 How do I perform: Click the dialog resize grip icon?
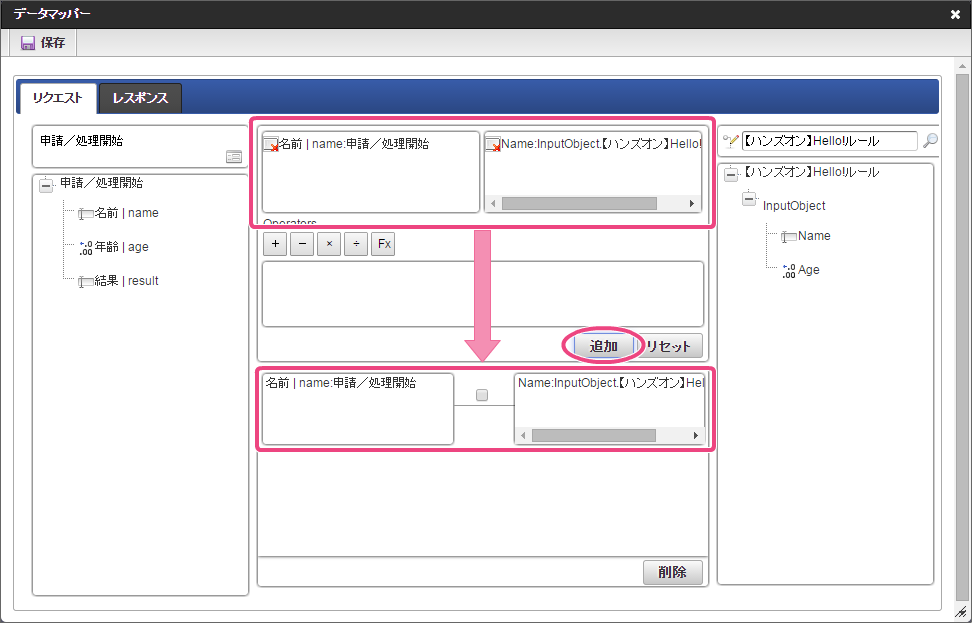[961, 612]
